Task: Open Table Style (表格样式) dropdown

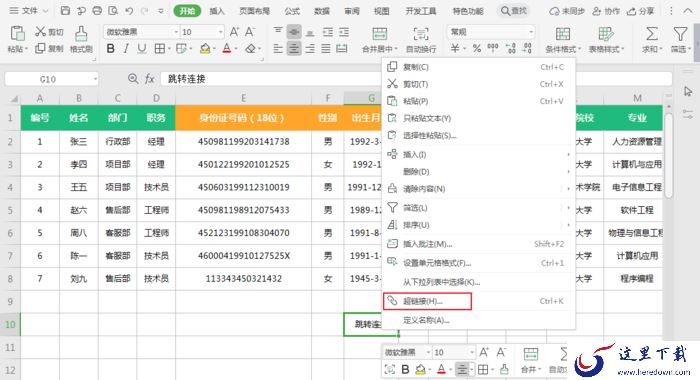Action: [x=606, y=39]
